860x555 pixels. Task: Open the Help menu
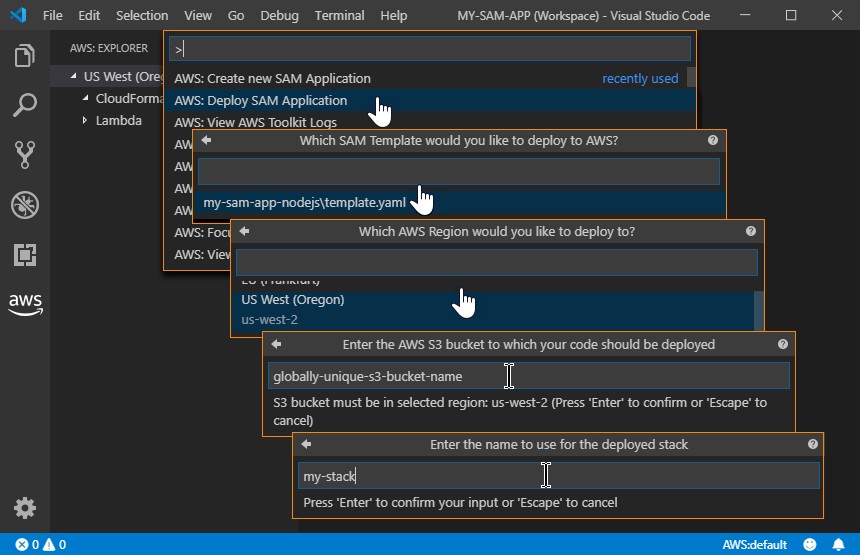click(394, 15)
